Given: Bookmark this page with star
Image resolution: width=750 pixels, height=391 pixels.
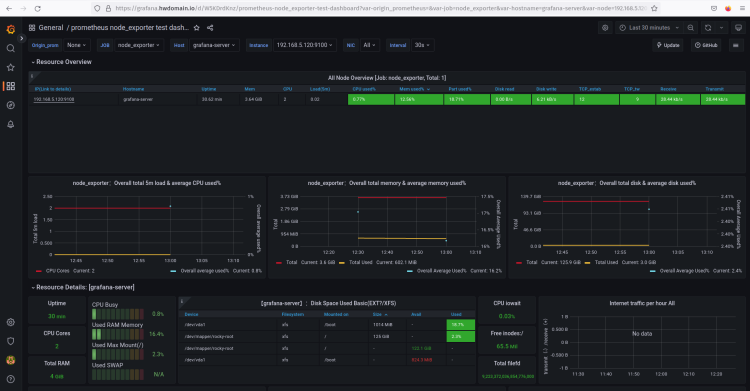Looking at the screenshot, I should coord(654,8).
